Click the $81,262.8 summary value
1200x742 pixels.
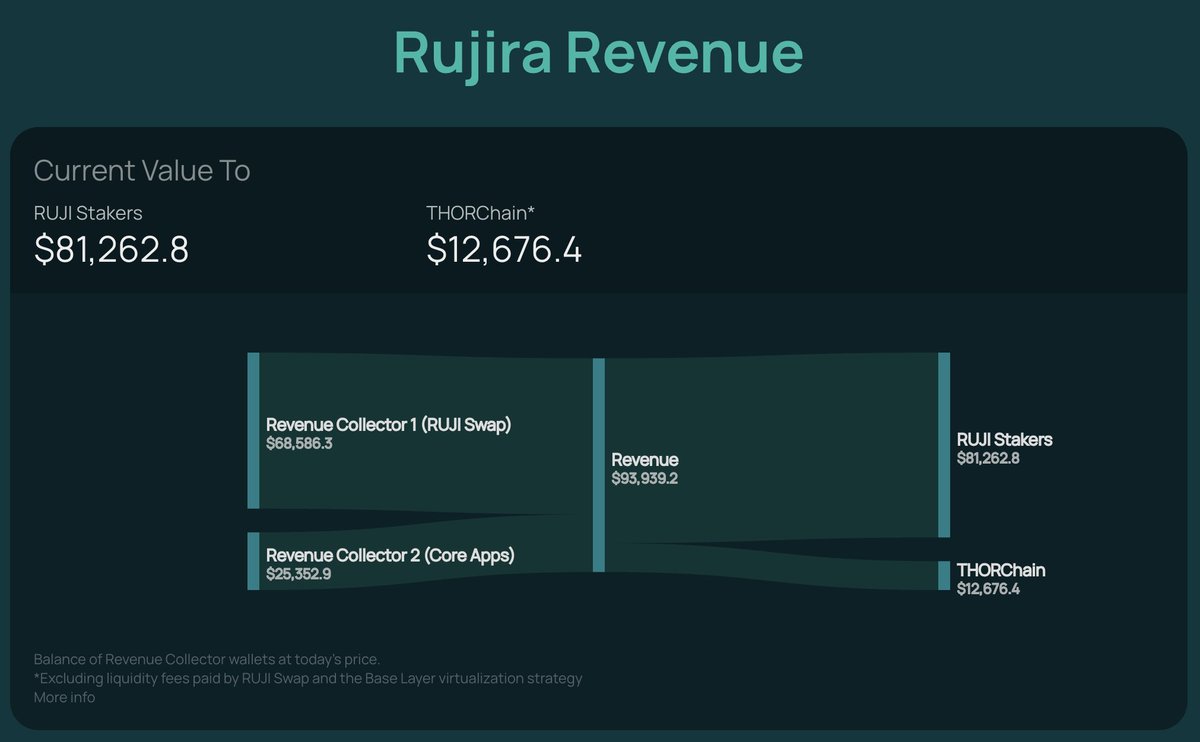[x=111, y=249]
